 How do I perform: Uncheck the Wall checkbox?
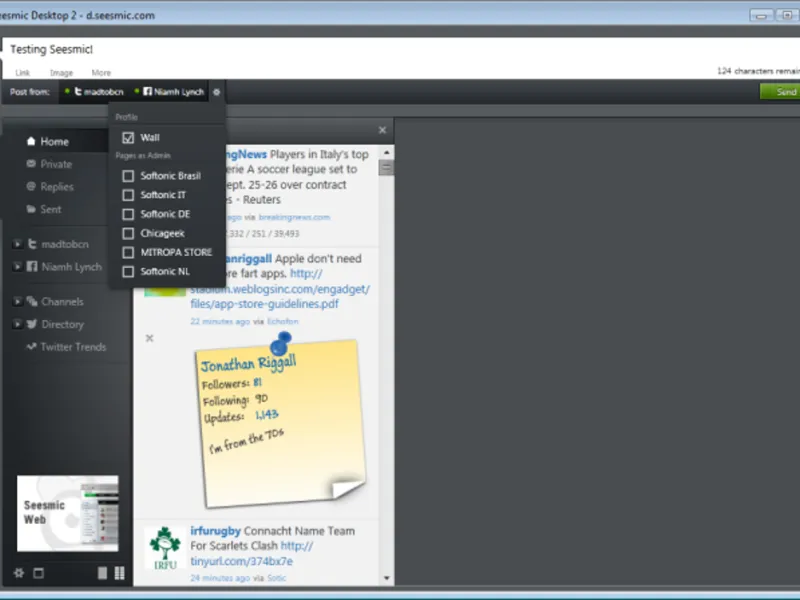click(128, 138)
